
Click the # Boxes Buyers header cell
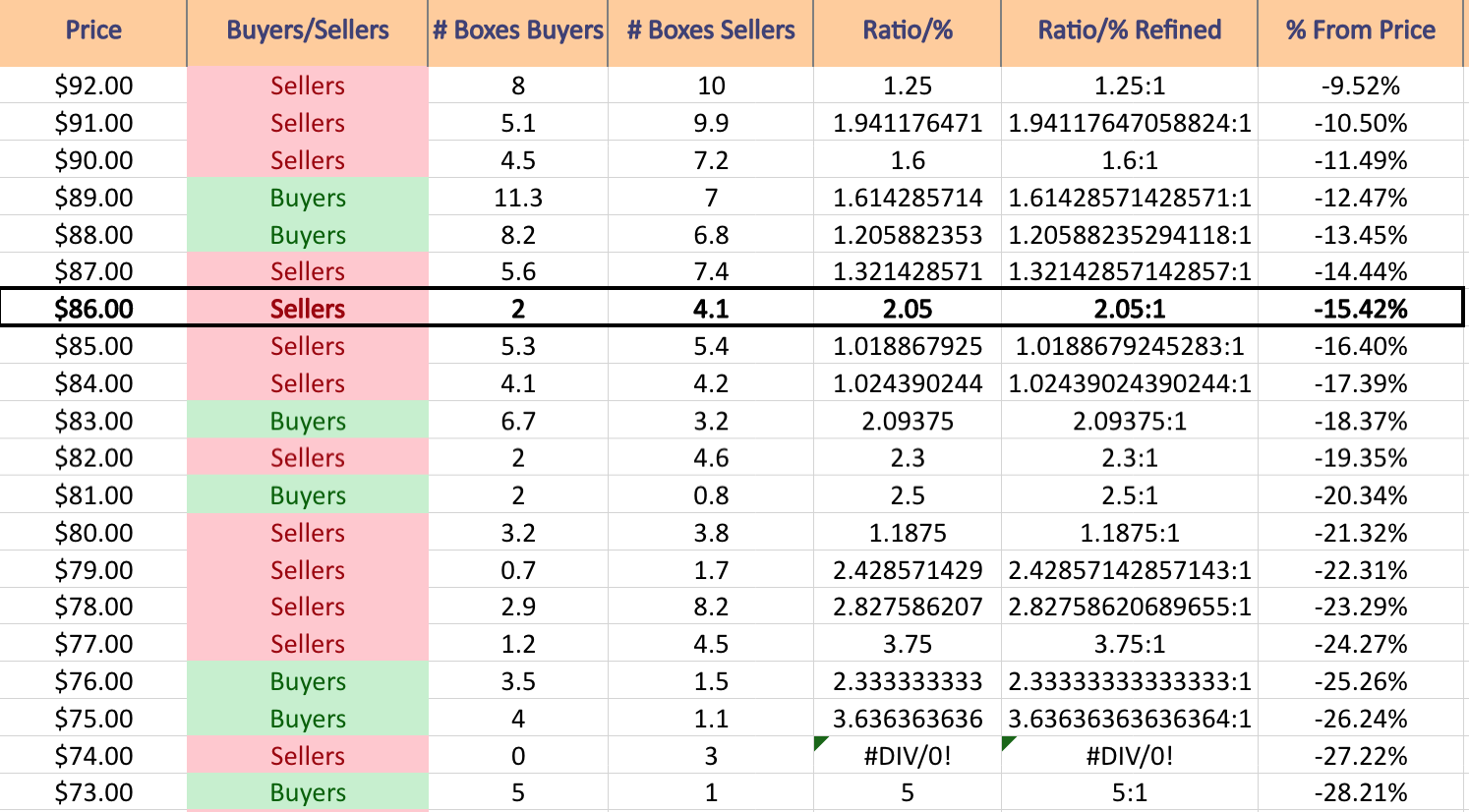pos(518,31)
